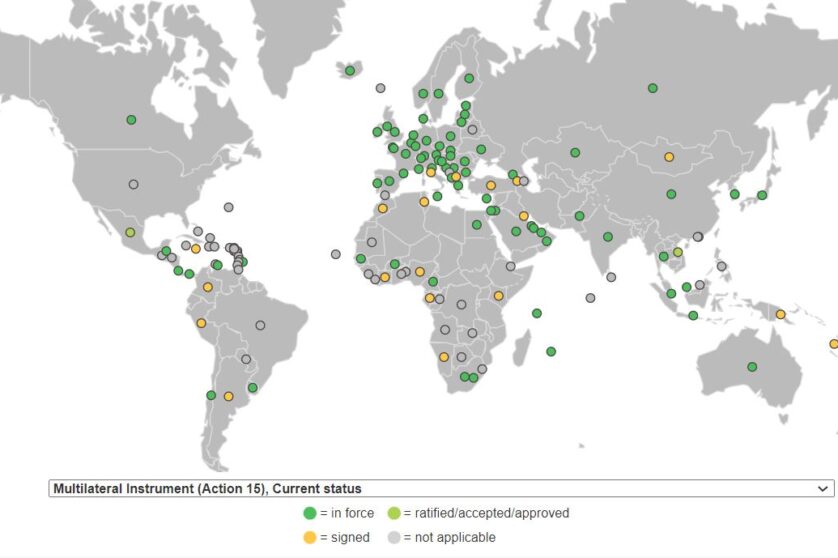Select the gray Botswana marker
This screenshot has height=558, width=838.
coord(462,357)
